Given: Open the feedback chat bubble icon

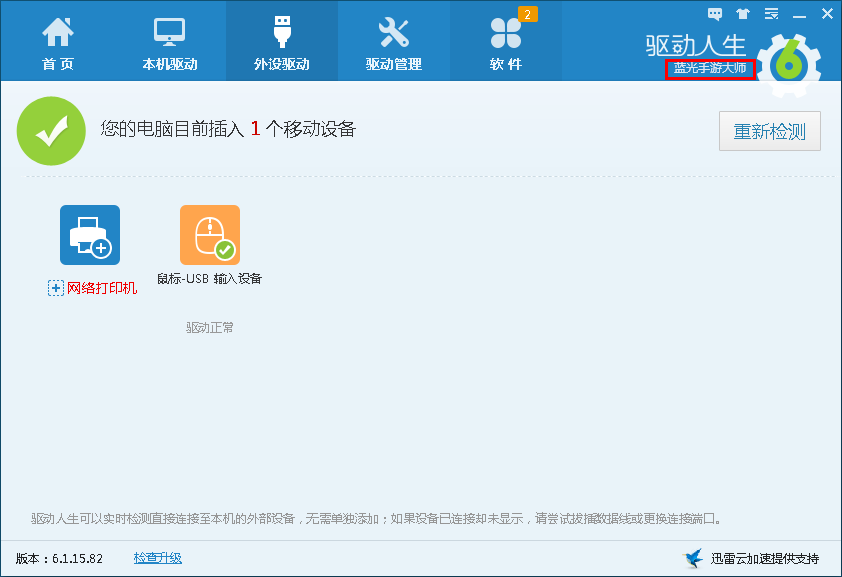Looking at the screenshot, I should click(x=715, y=14).
